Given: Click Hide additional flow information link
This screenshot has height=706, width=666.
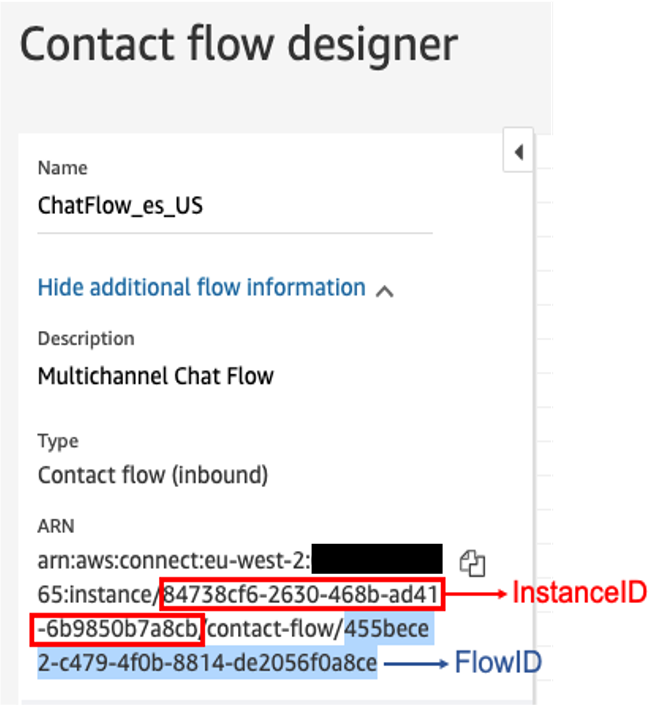Looking at the screenshot, I should [201, 288].
